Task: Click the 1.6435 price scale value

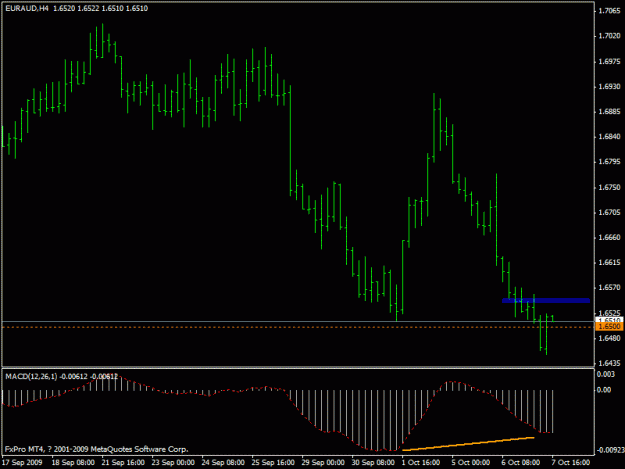Action: 609,363
